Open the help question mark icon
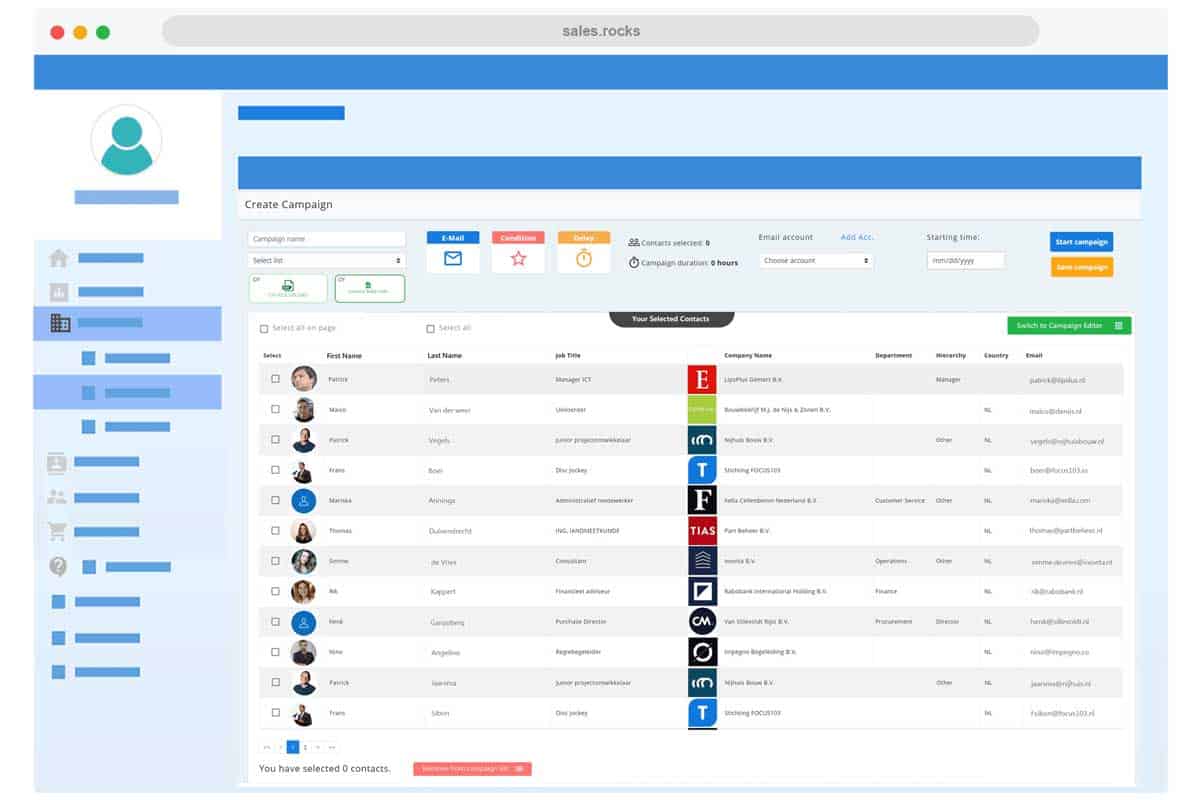Viewport: 1200px width, 800px height. click(58, 566)
